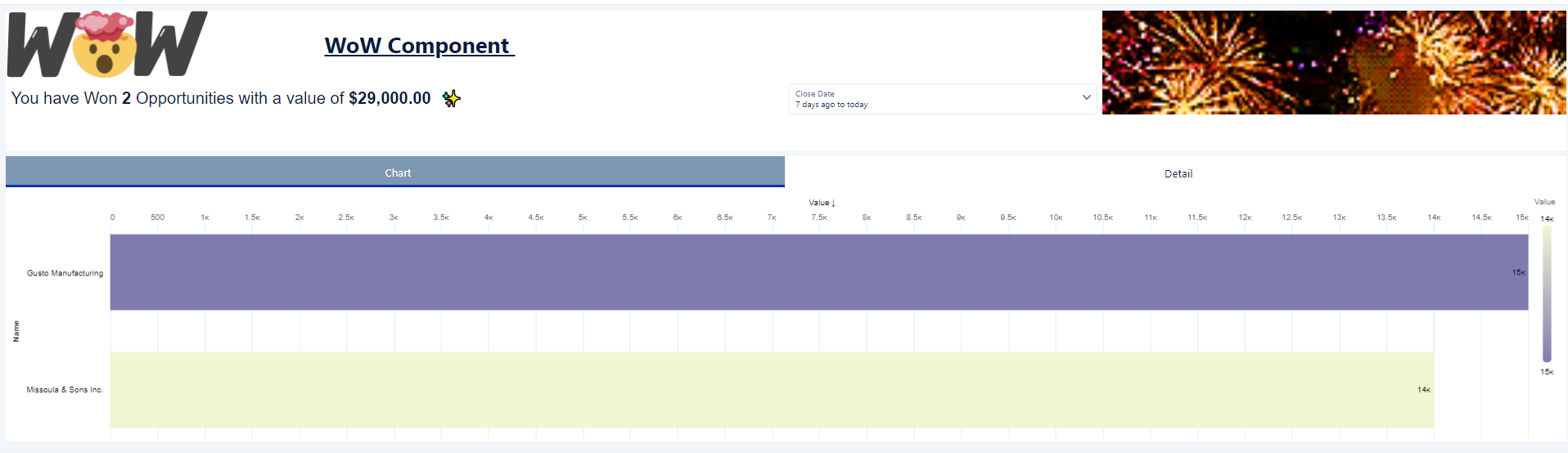Viewport: 1568px width, 453px height.
Task: Click the exploding head emoji in the logo
Action: pos(104,45)
